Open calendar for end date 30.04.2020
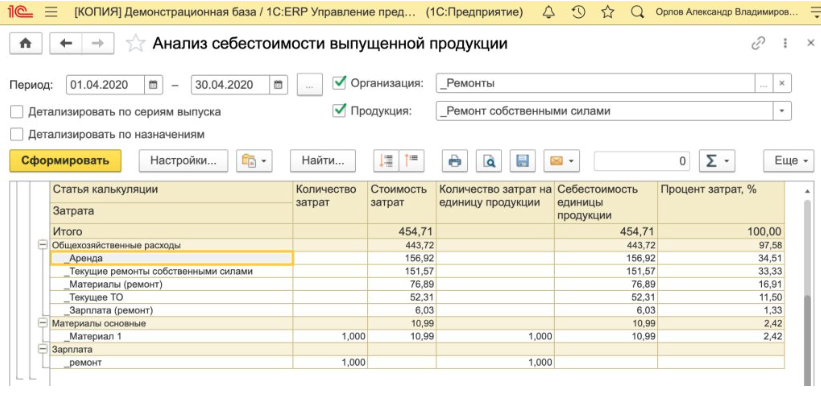821x393 pixels. 279,85
